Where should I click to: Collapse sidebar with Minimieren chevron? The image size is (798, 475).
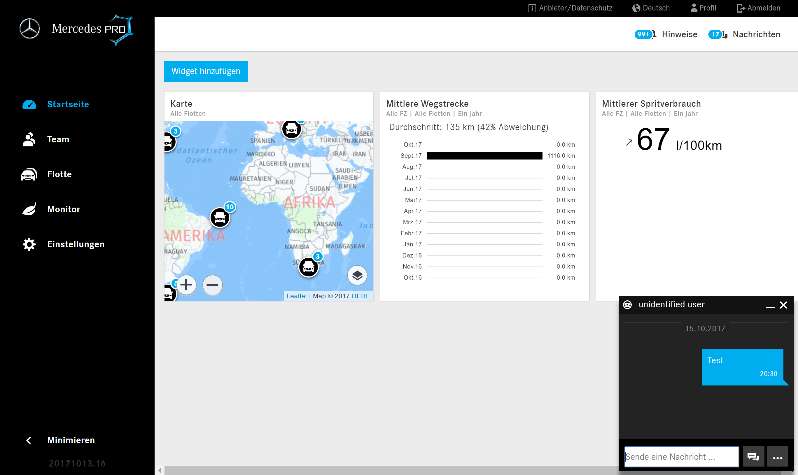click(x=29, y=440)
